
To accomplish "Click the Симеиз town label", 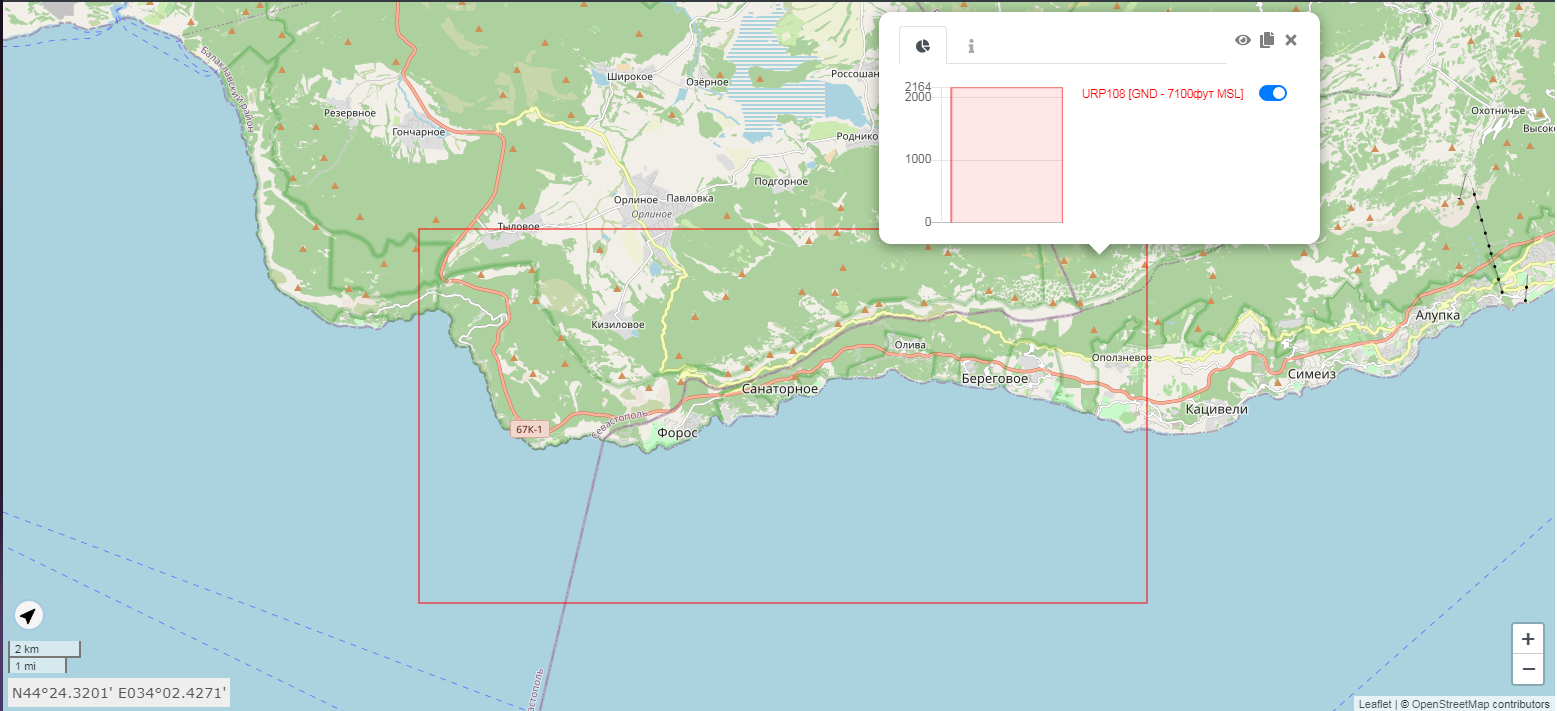I will [x=1311, y=373].
